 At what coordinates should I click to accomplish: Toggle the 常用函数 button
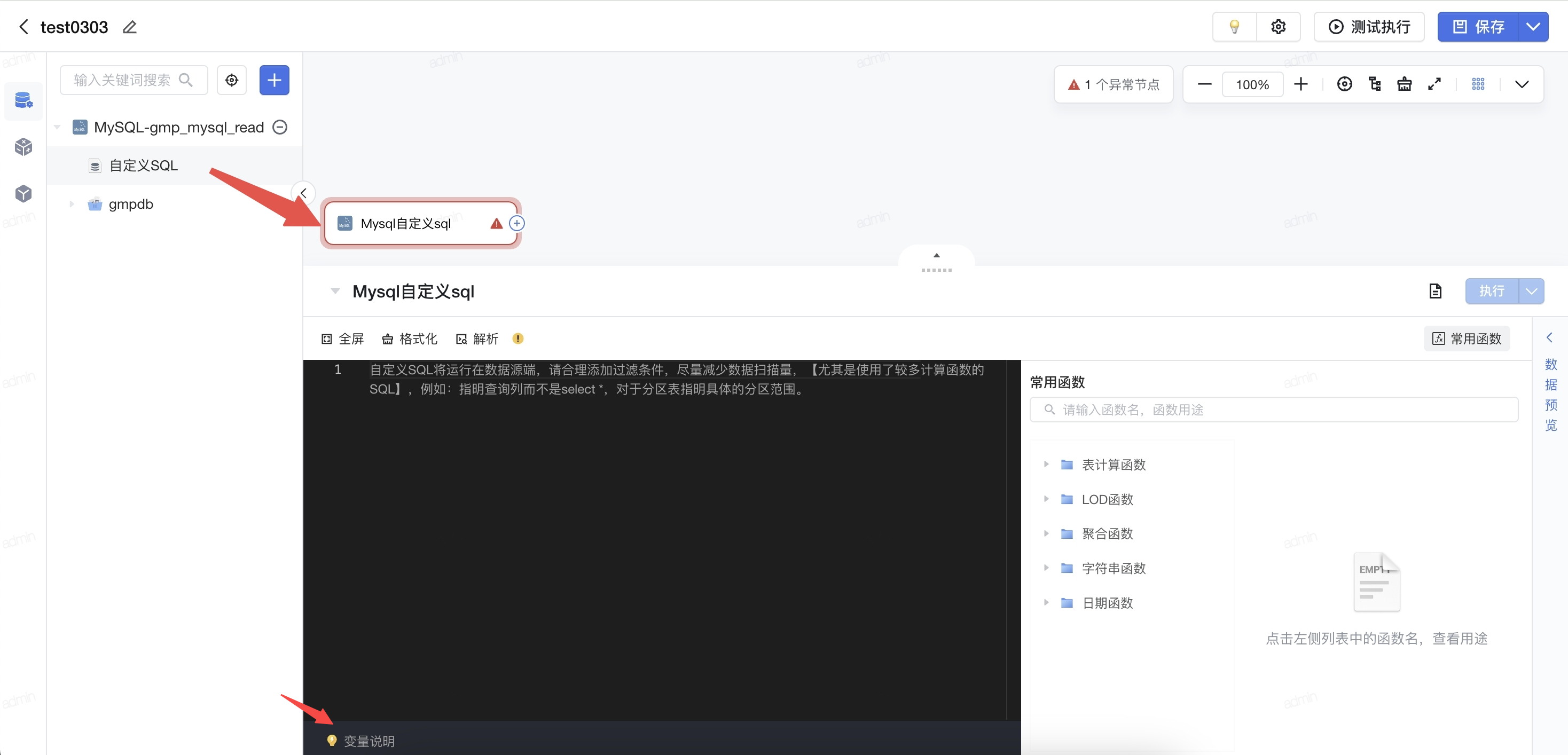(1467, 339)
